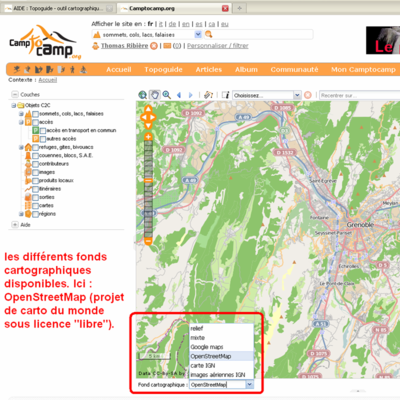
Task: Choose mixte base map option
Action: click(x=221, y=338)
